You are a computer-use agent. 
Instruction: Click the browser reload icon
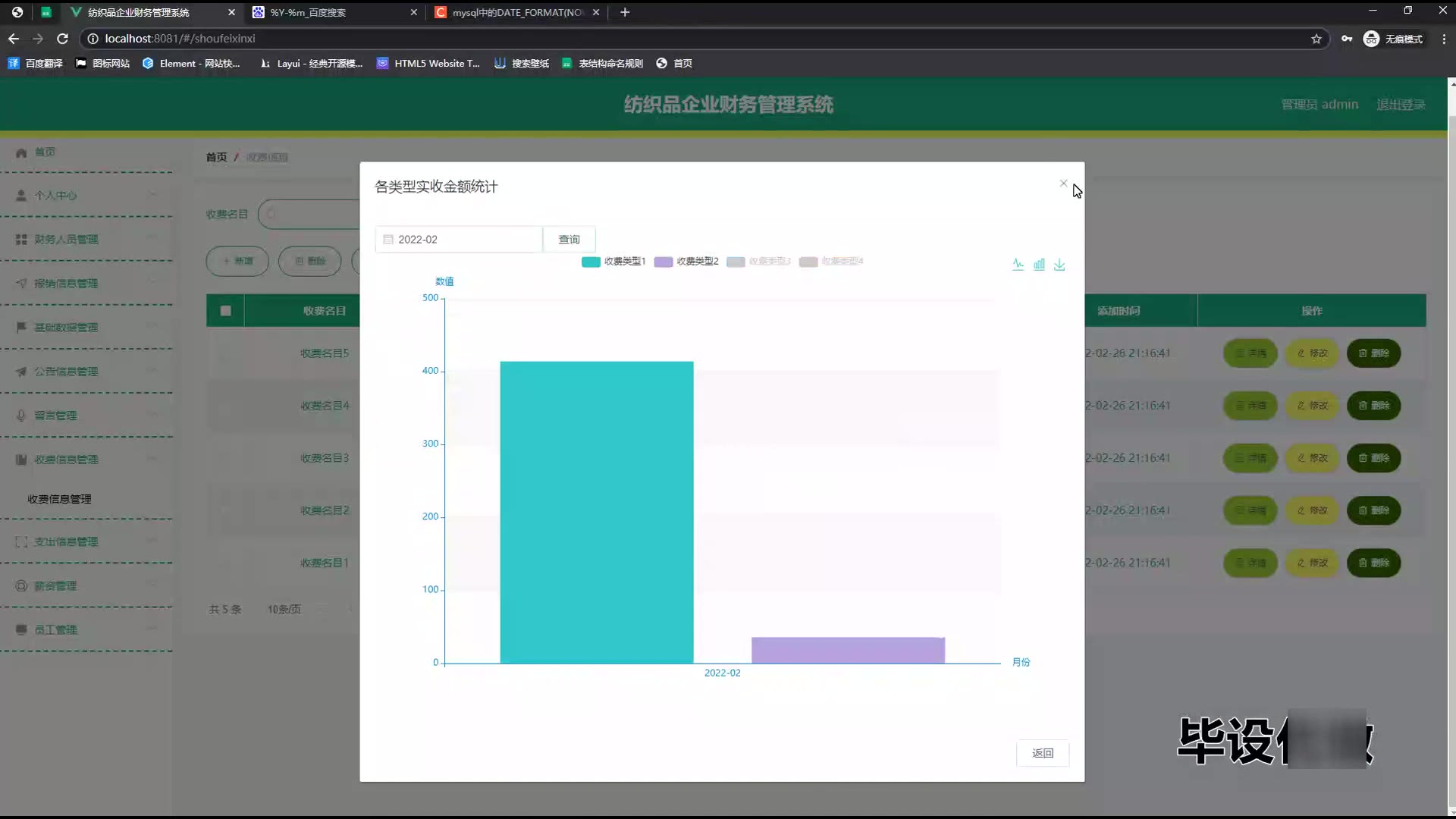[x=63, y=38]
